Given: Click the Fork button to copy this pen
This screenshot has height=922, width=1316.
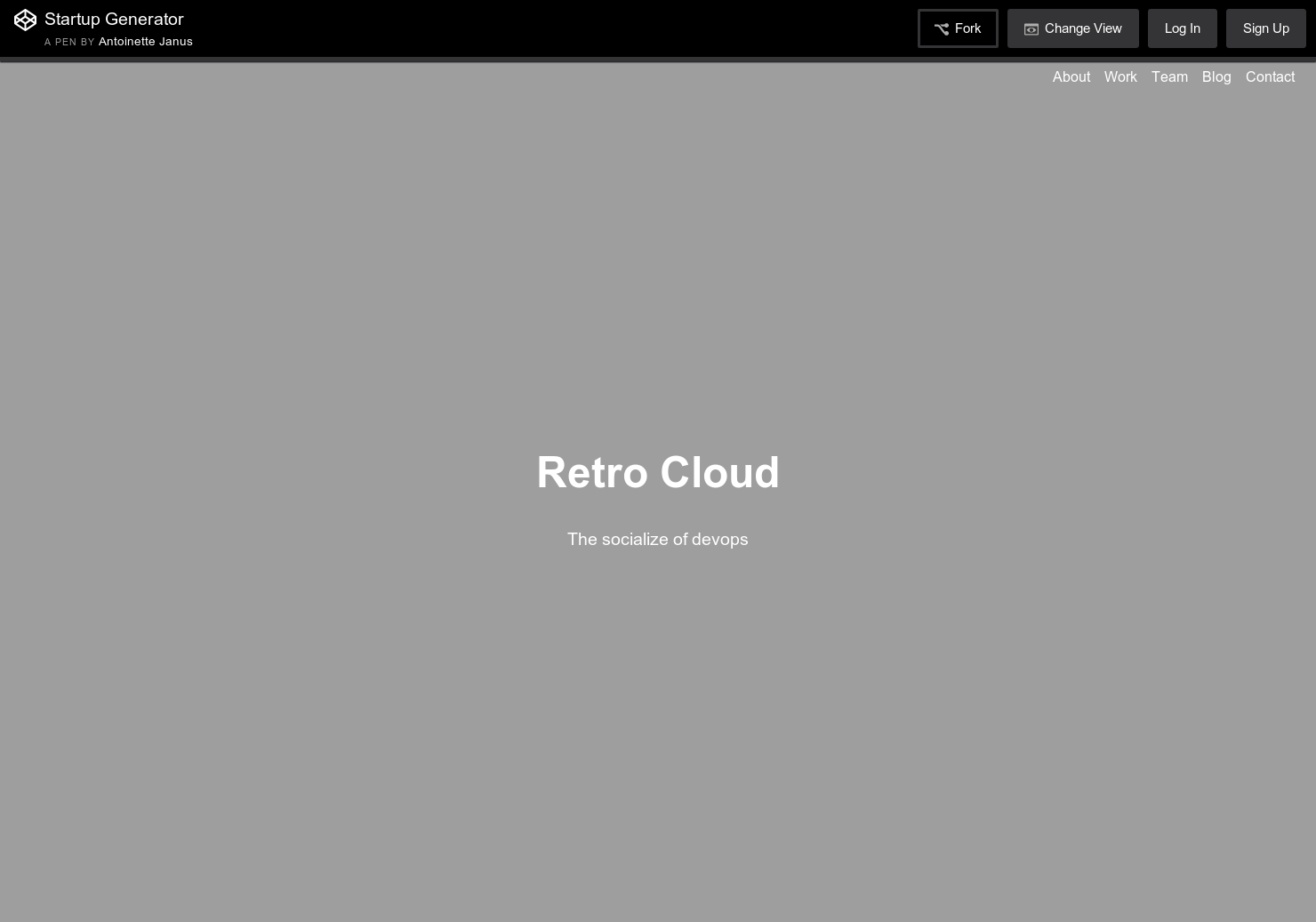Looking at the screenshot, I should (x=958, y=28).
